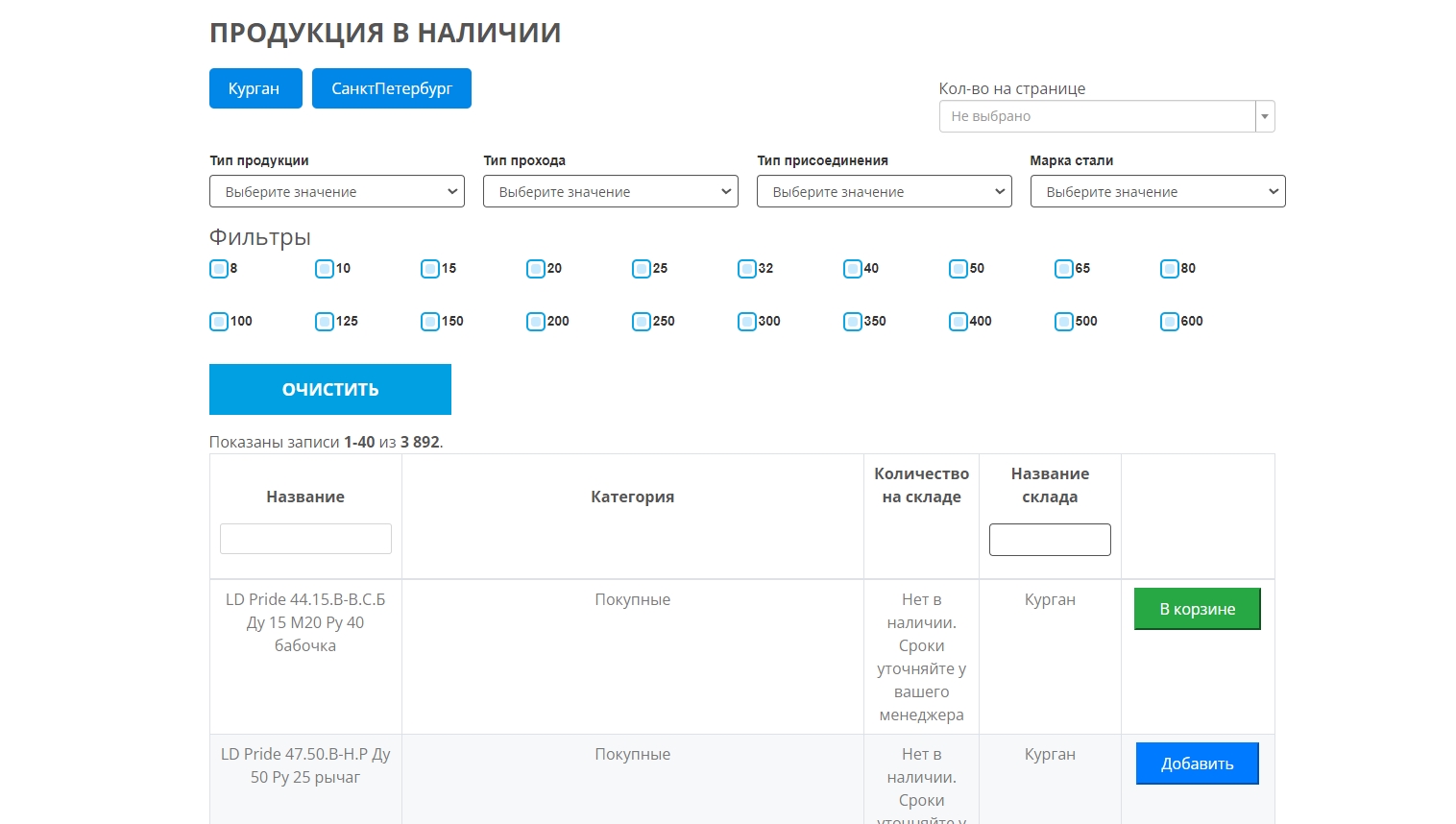Switch to the СанктПетербург warehouse tab

coord(391,88)
